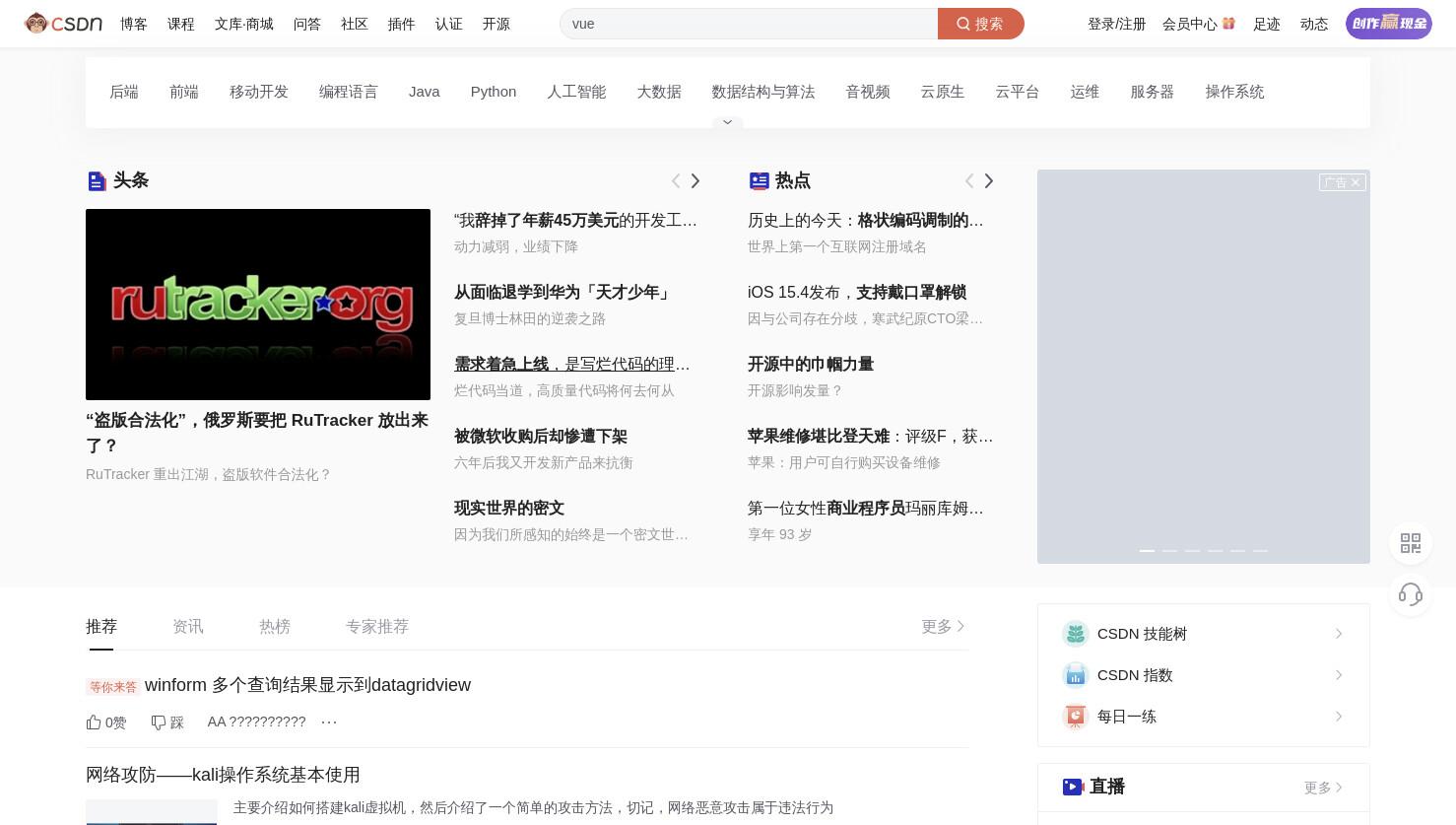1456x825 pixels.
Task: Switch to the 热榜 tab
Action: [275, 627]
